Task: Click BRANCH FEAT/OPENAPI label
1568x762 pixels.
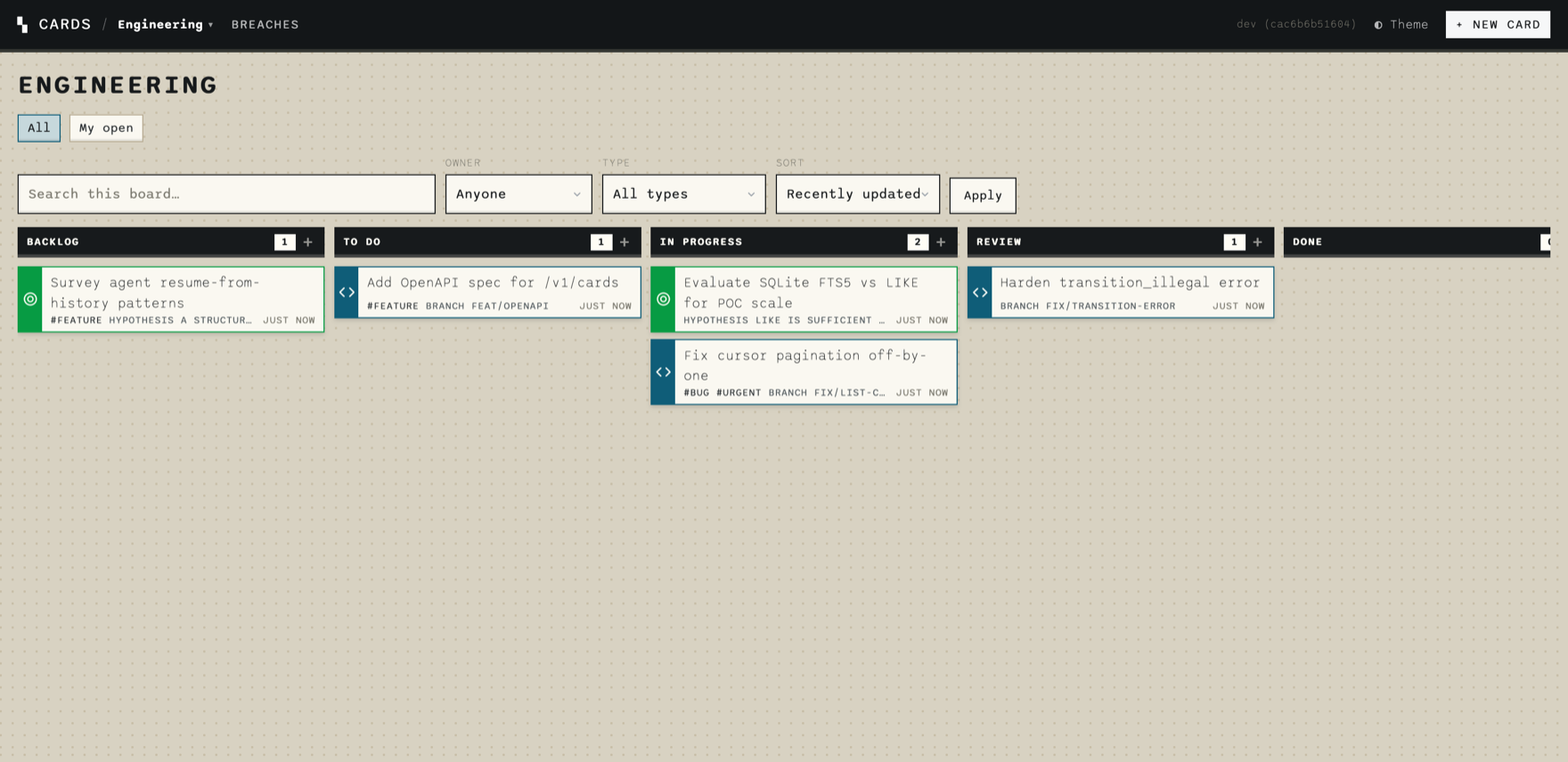Action: 487,306
